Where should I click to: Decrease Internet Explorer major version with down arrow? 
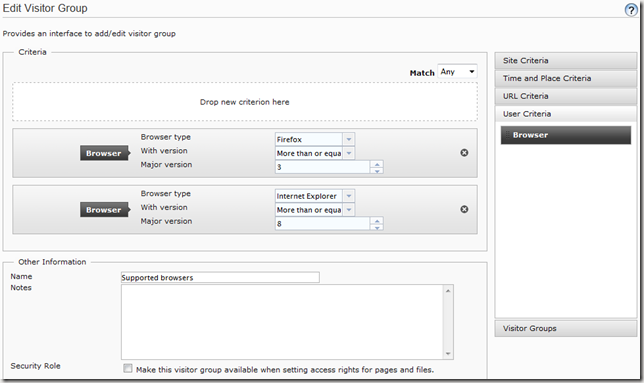tap(377, 227)
